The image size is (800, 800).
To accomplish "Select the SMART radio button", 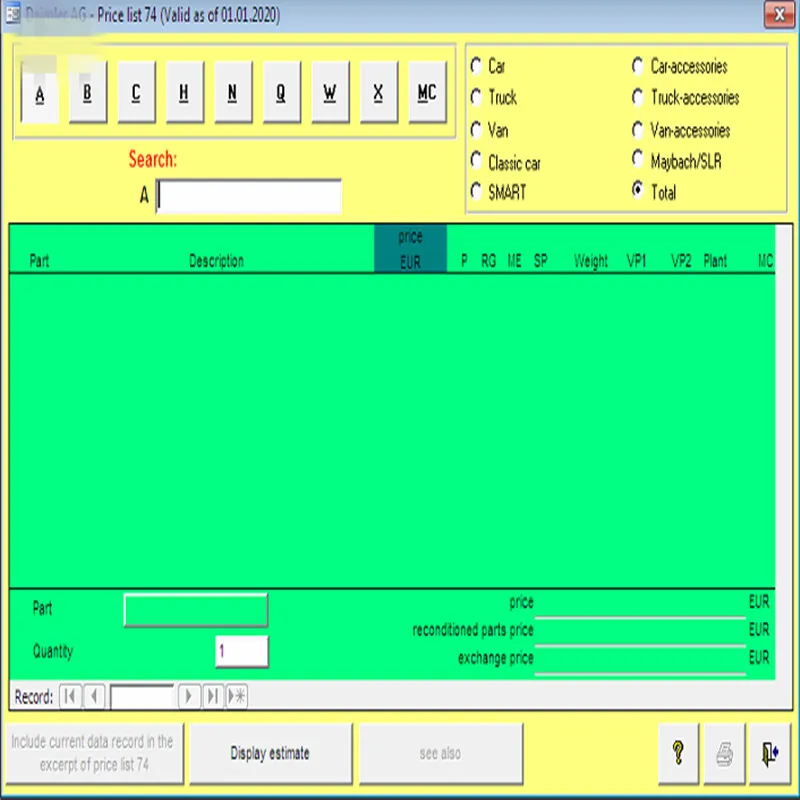I will (x=476, y=191).
